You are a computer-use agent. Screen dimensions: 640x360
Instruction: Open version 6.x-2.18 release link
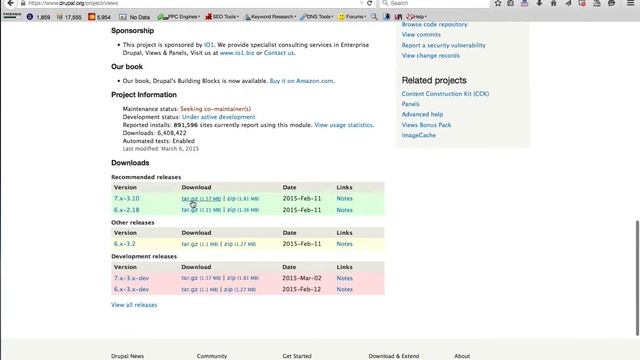pyautogui.click(x=127, y=210)
